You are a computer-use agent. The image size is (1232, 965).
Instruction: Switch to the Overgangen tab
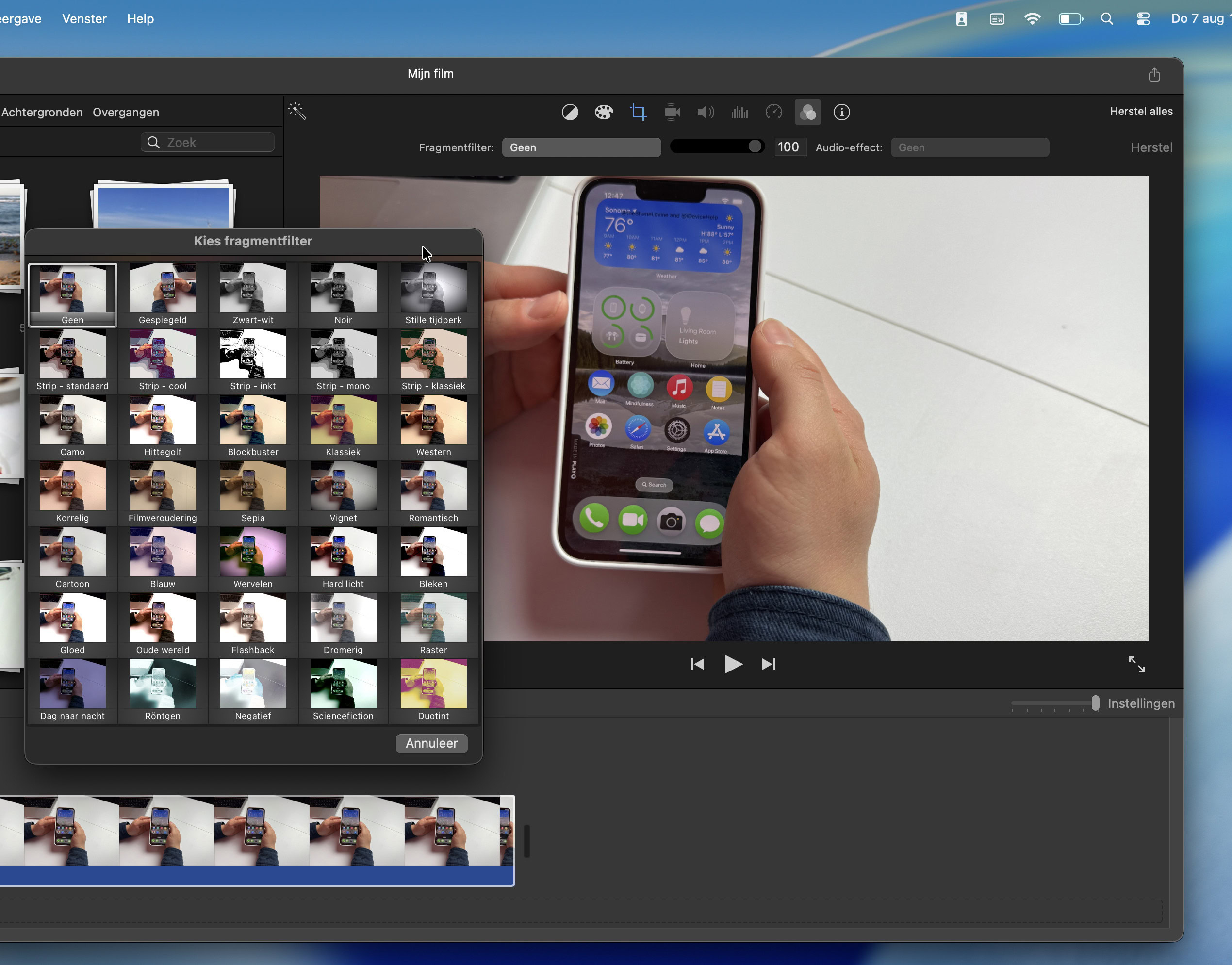(x=126, y=113)
